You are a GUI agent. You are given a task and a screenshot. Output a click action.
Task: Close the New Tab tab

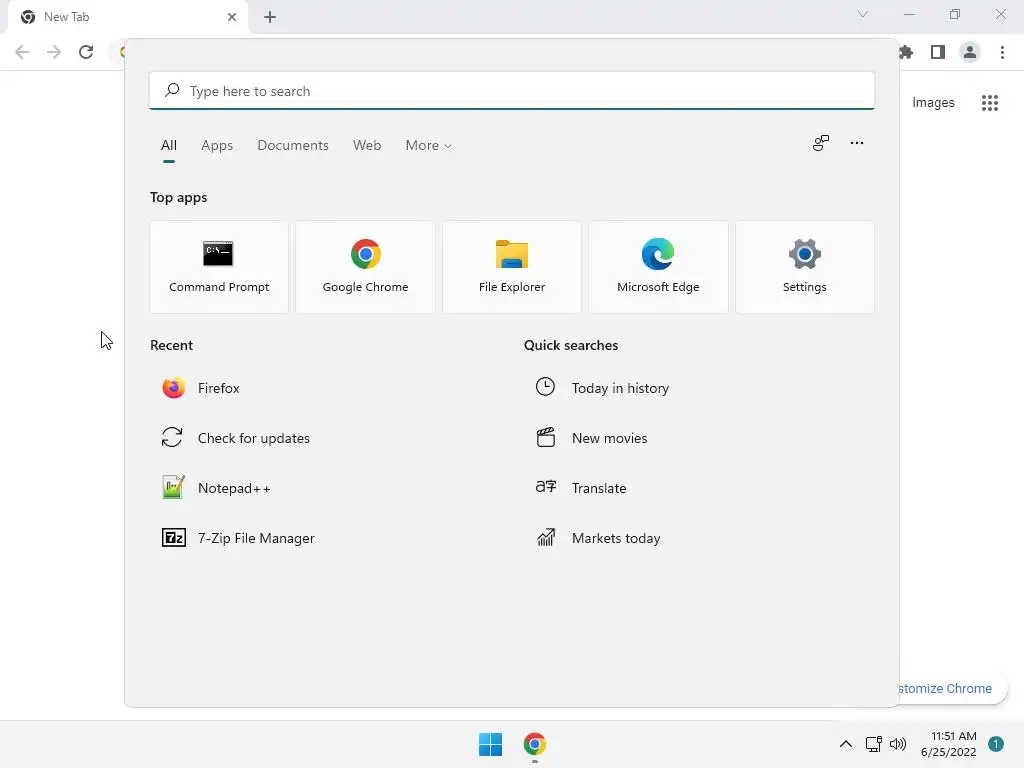232,17
